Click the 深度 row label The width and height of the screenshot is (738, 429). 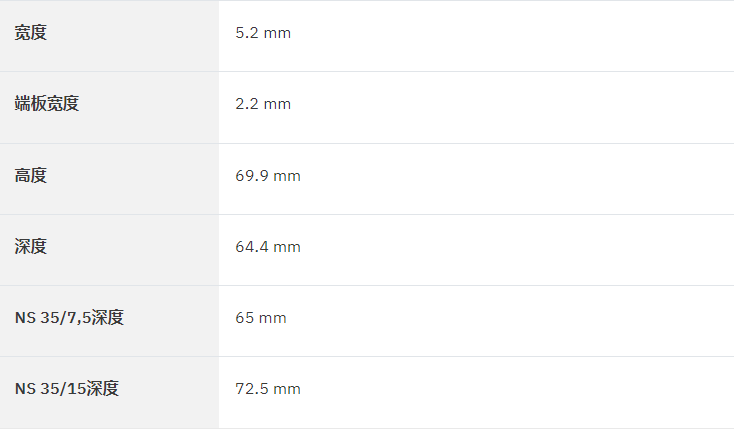[31, 247]
